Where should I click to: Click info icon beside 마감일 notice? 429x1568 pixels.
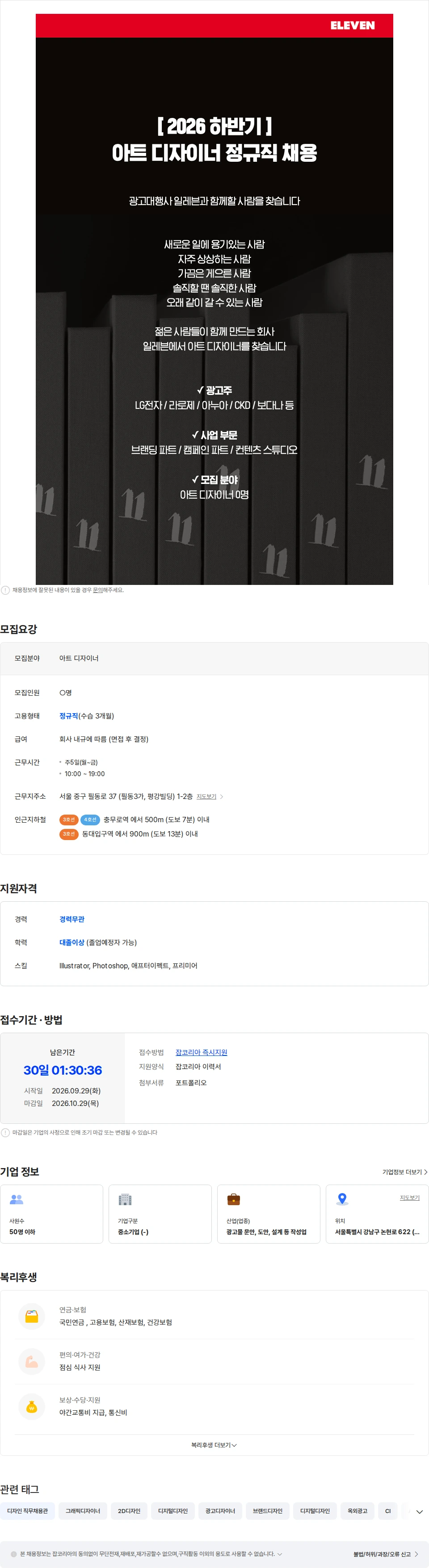coord(5,1133)
